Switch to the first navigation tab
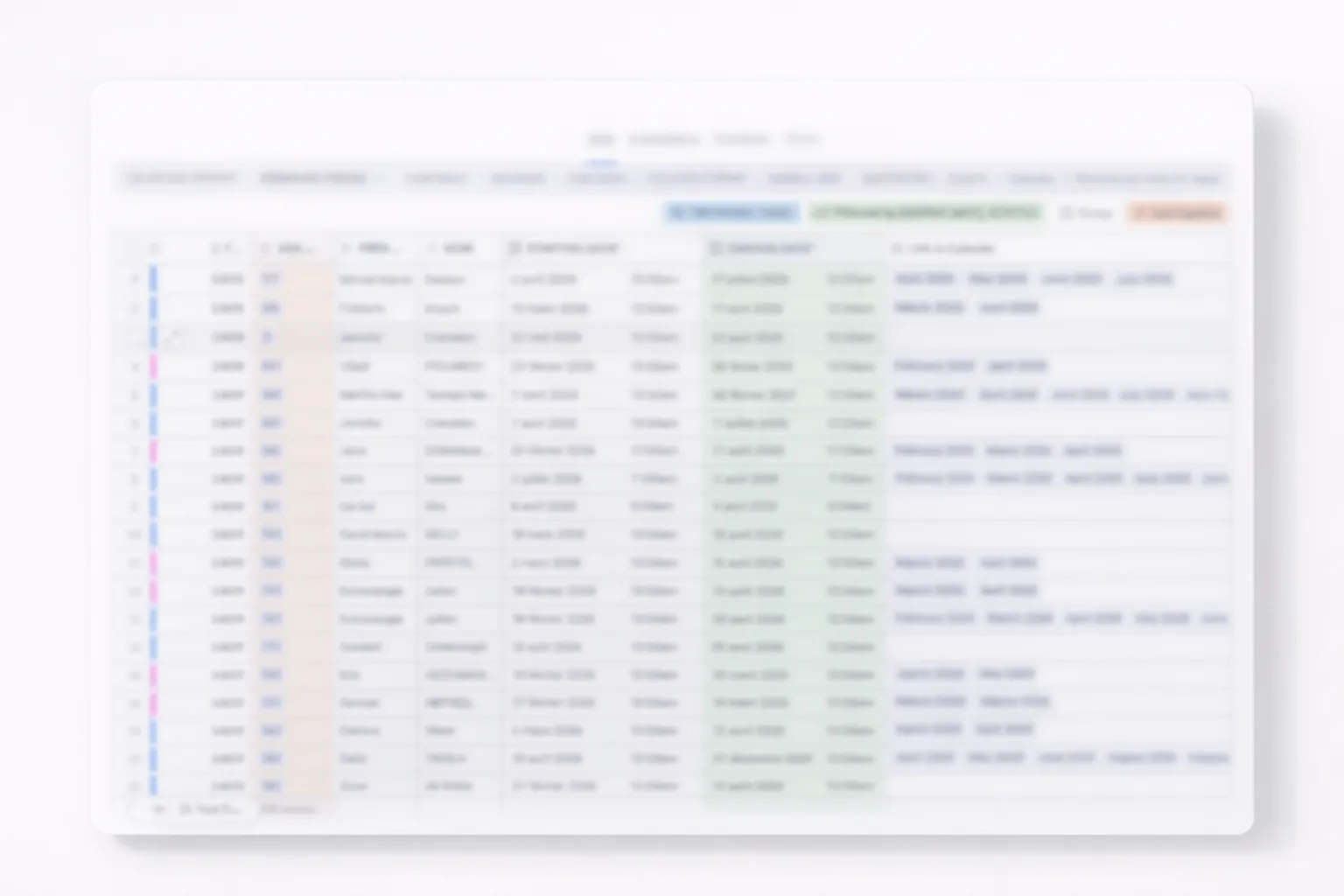Image resolution: width=1344 pixels, height=896 pixels. pos(600,139)
